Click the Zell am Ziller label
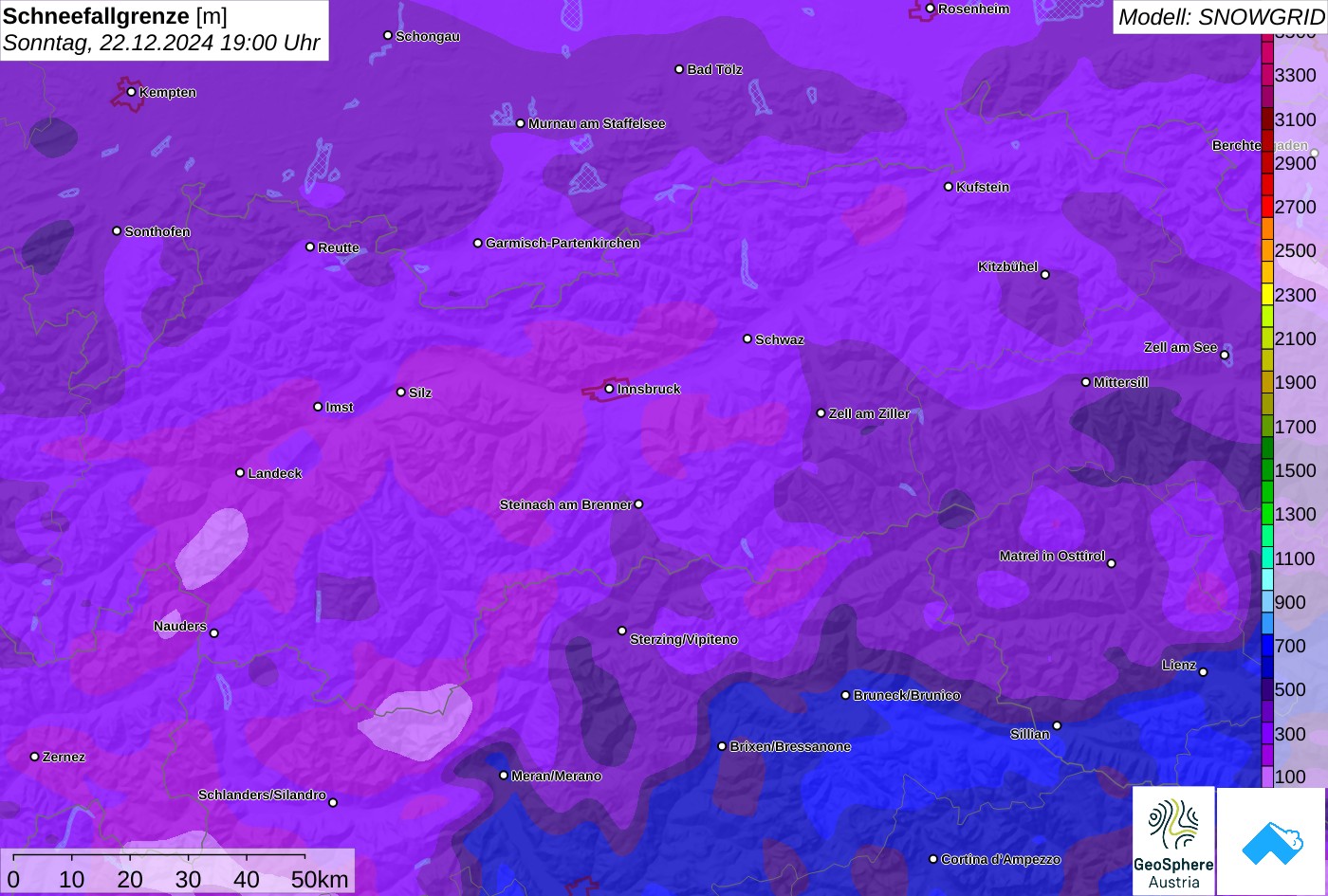The image size is (1328, 896). 869,414
